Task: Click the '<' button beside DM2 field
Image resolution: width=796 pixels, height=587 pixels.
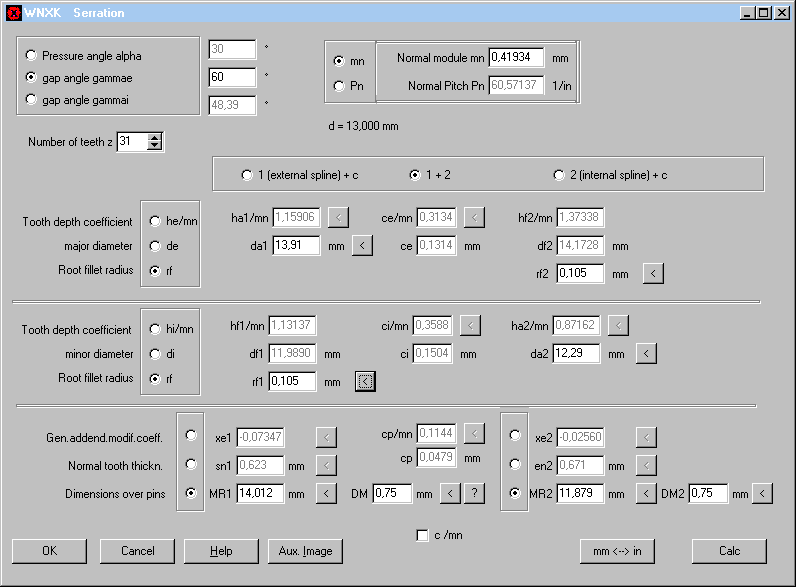Action: (x=763, y=493)
